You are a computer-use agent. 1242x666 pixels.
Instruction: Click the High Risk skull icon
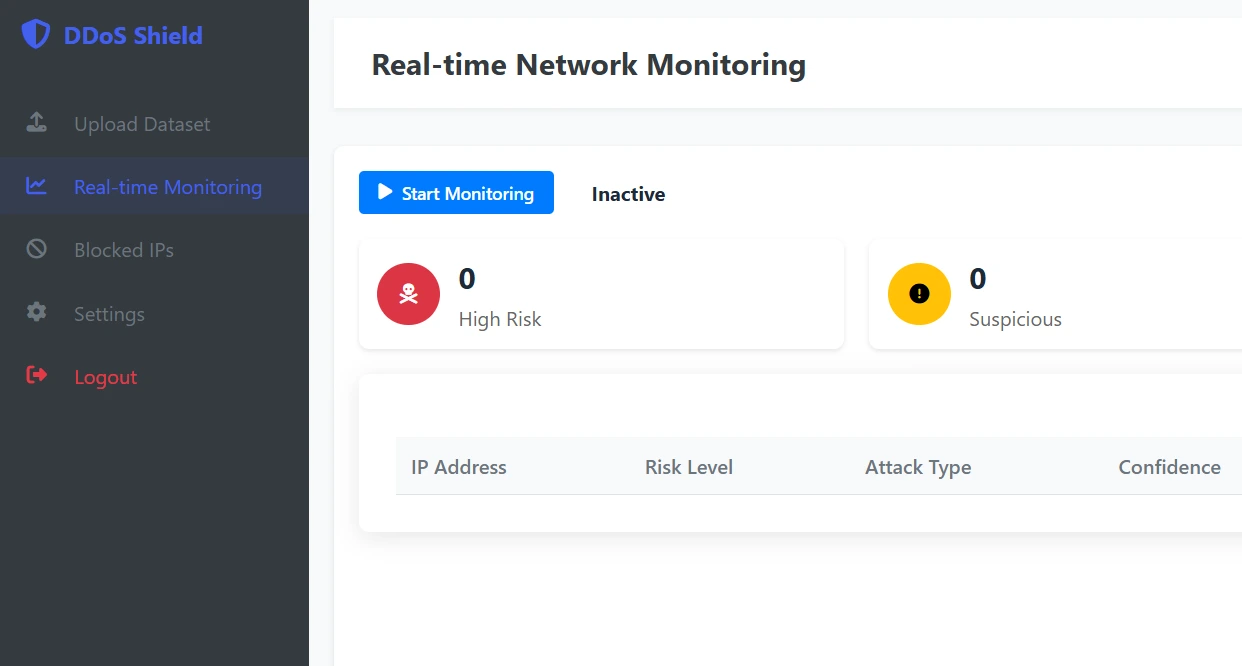pyautogui.click(x=408, y=294)
